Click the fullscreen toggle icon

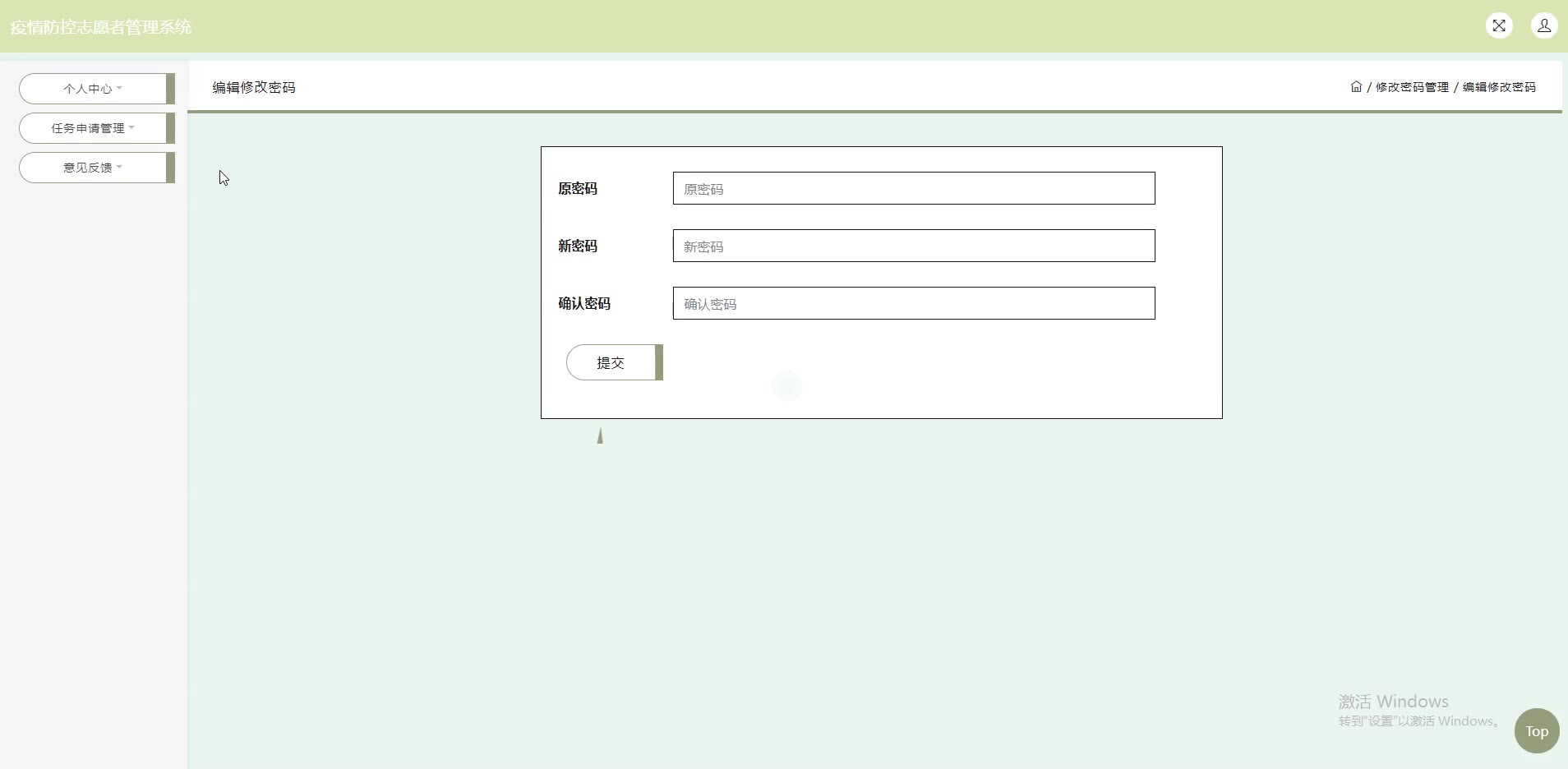click(1499, 26)
